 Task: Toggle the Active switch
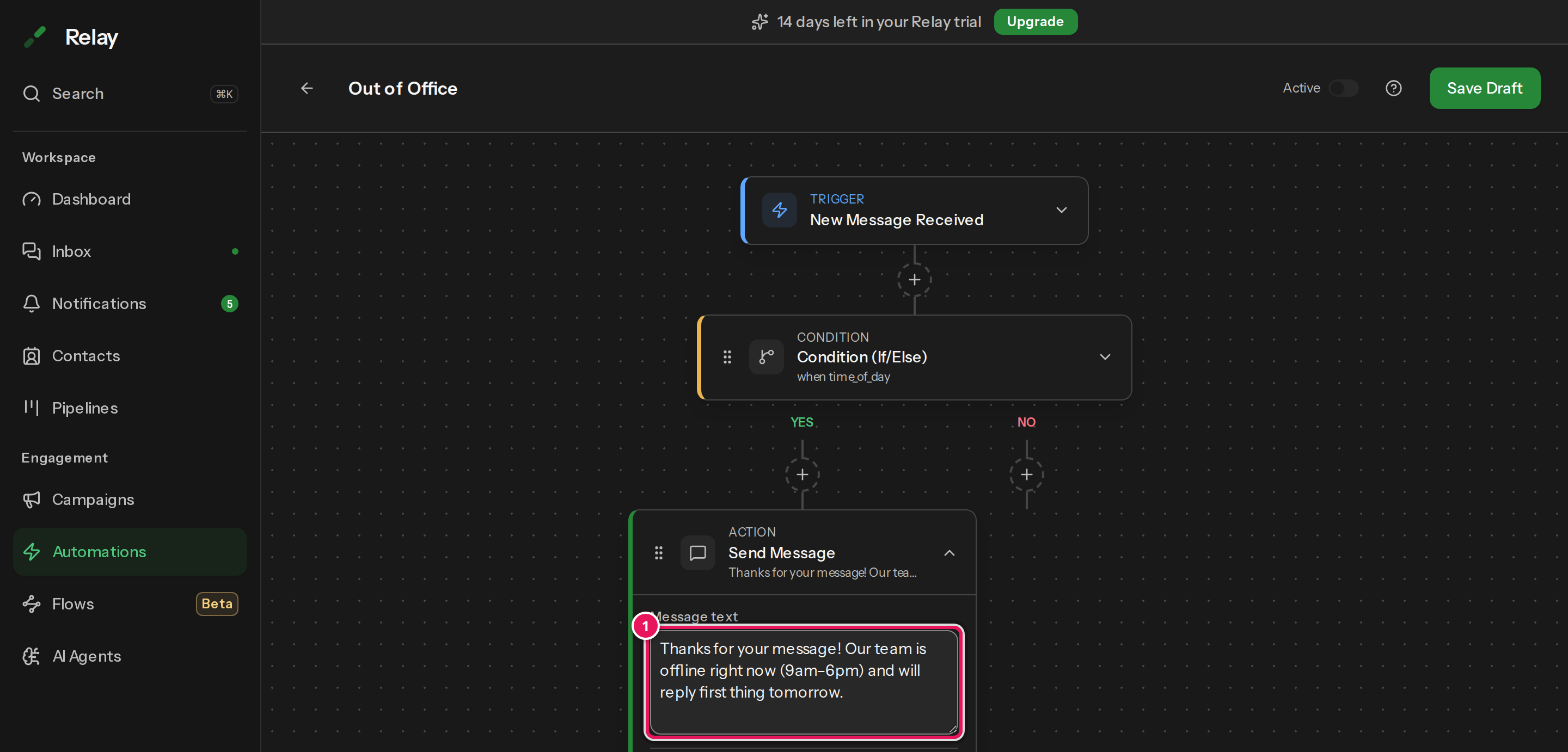1343,88
